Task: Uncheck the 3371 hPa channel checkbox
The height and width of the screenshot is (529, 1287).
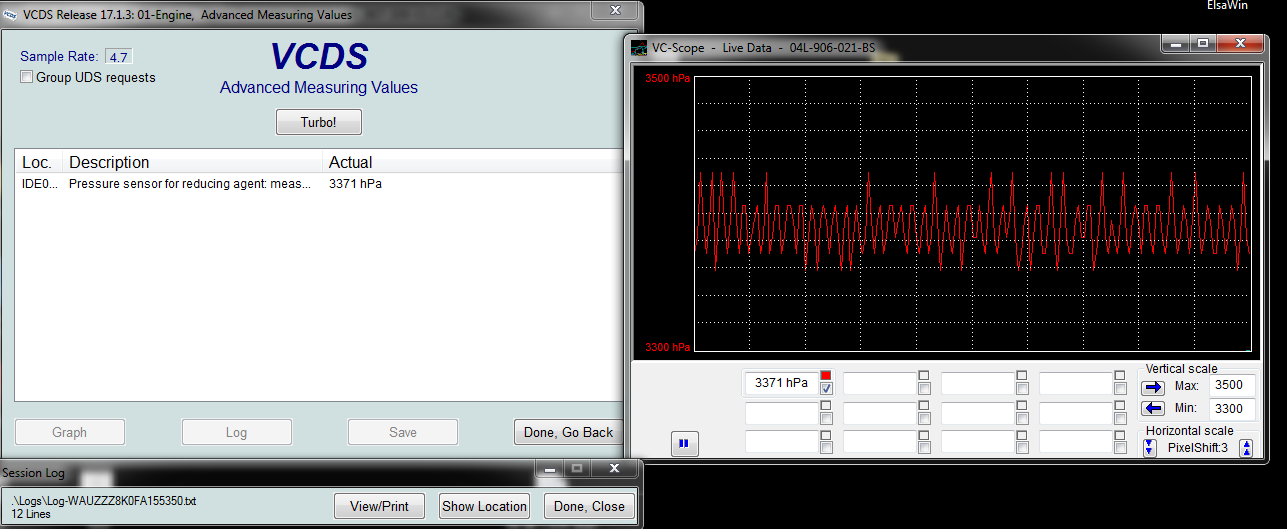Action: 827,389
